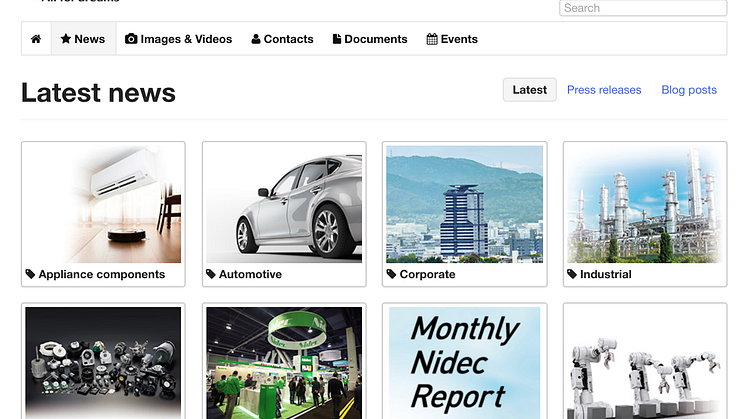Open the Appliance components category label
746x419 pixels.
coord(102,274)
